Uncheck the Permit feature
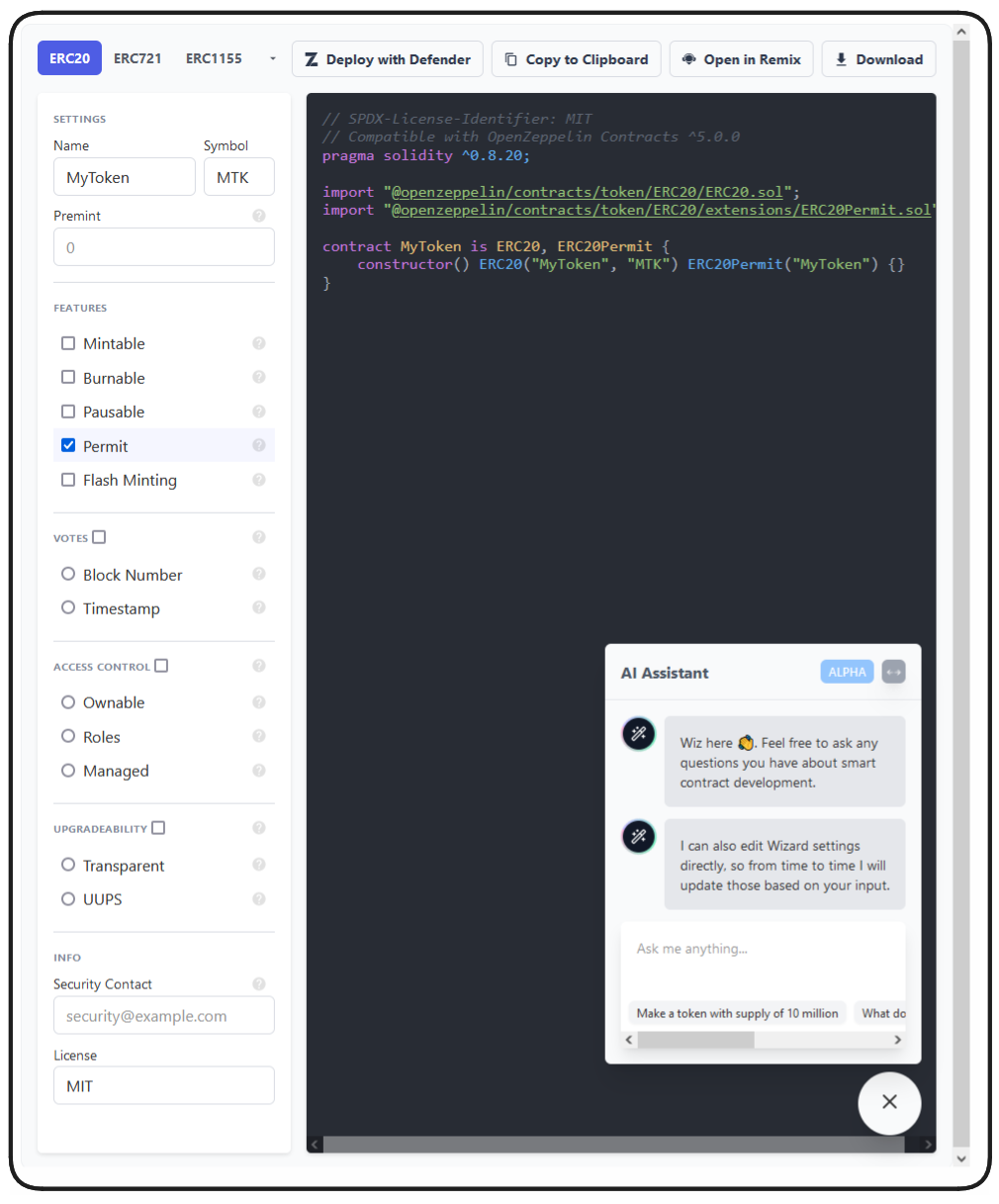 point(68,446)
